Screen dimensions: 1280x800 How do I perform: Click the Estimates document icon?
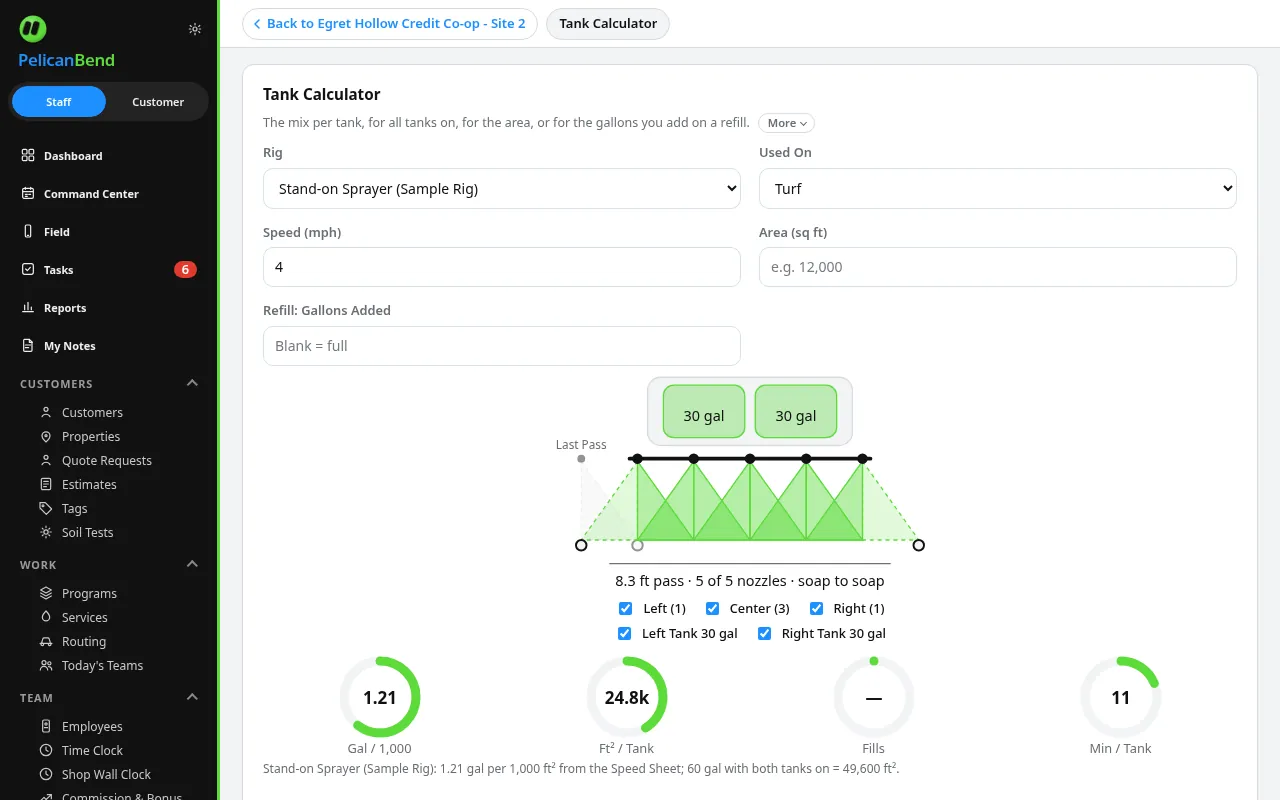coord(46,484)
